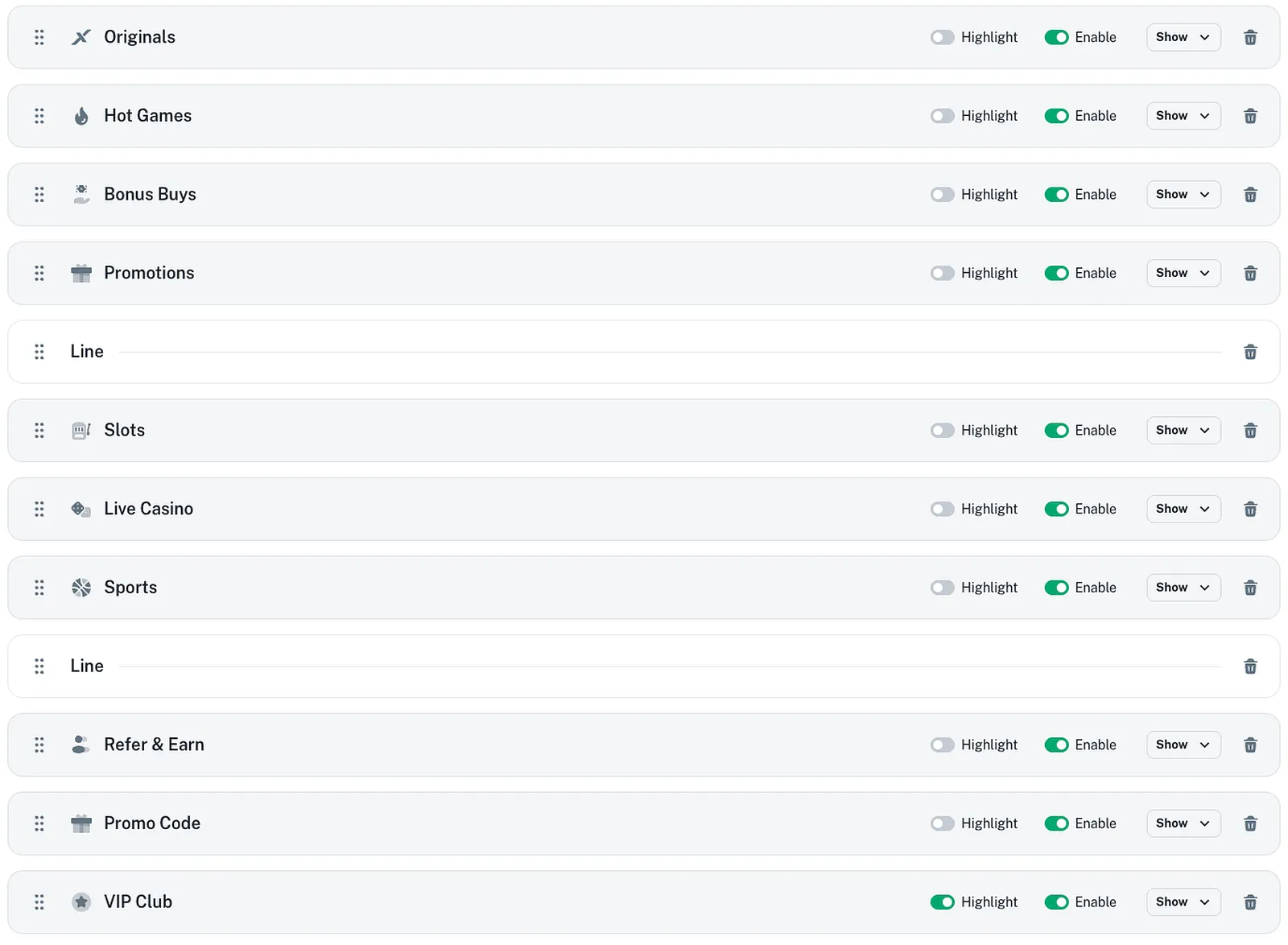The height and width of the screenshot is (945, 1288).
Task: Select the Promotions menu entry
Action: click(149, 273)
